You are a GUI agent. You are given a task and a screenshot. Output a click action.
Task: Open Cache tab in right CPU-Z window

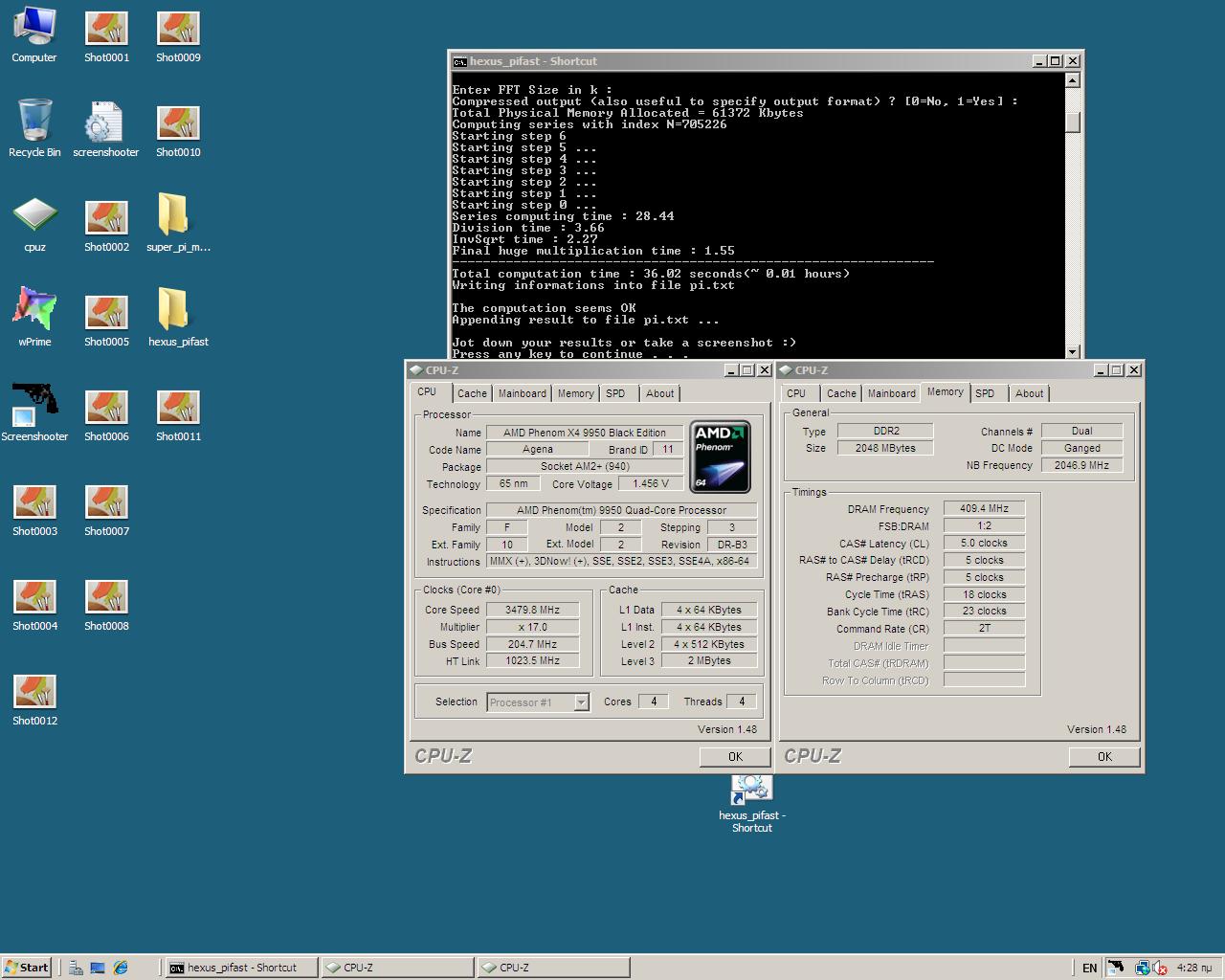click(841, 393)
